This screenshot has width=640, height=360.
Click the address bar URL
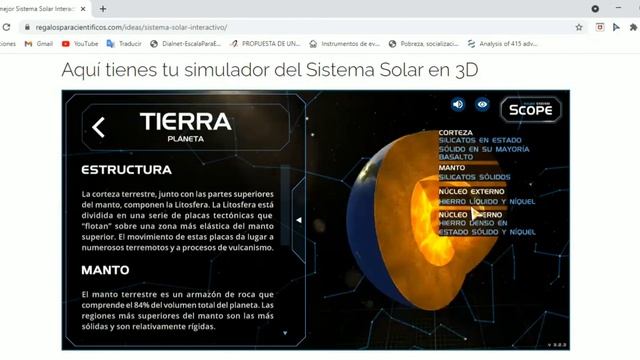[131, 27]
